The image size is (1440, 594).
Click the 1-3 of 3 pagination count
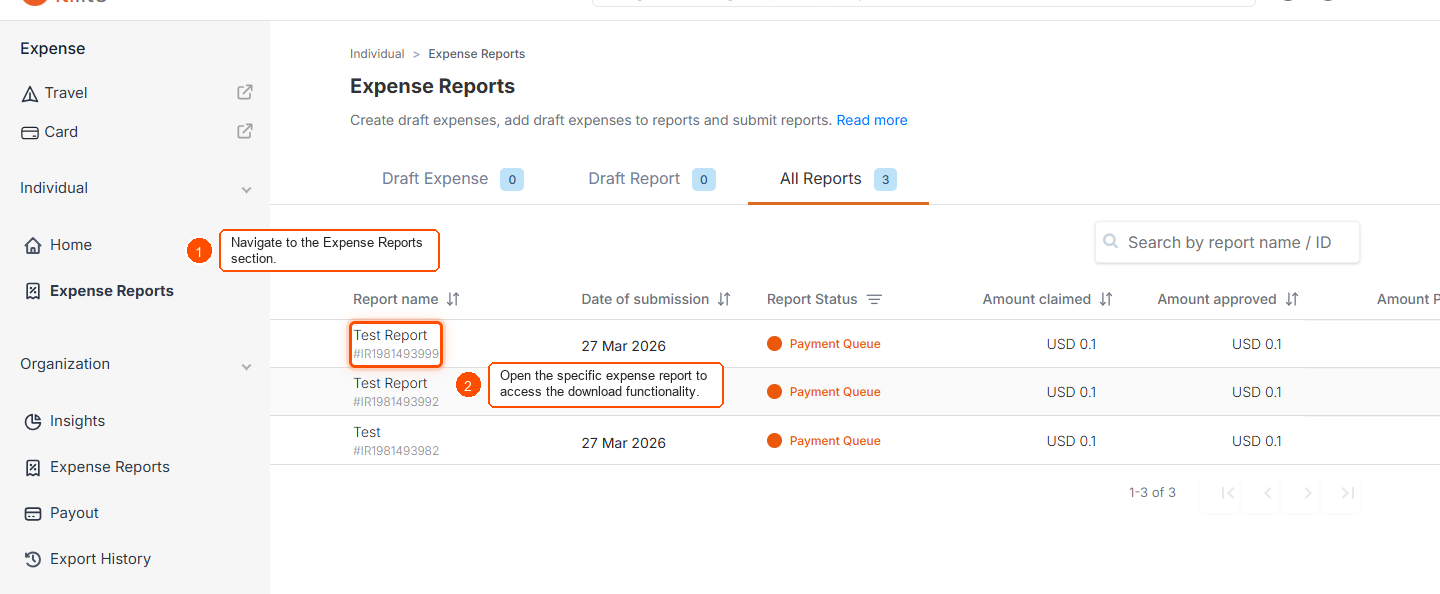[x=1152, y=493]
